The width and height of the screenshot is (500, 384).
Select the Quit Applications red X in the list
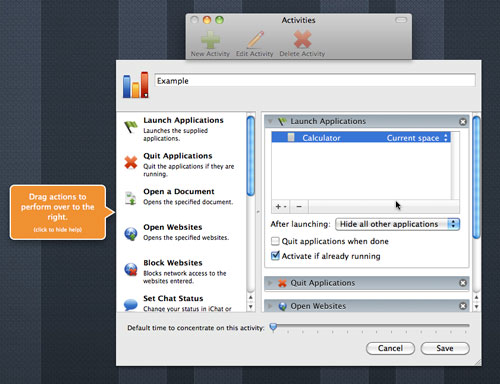(131, 162)
